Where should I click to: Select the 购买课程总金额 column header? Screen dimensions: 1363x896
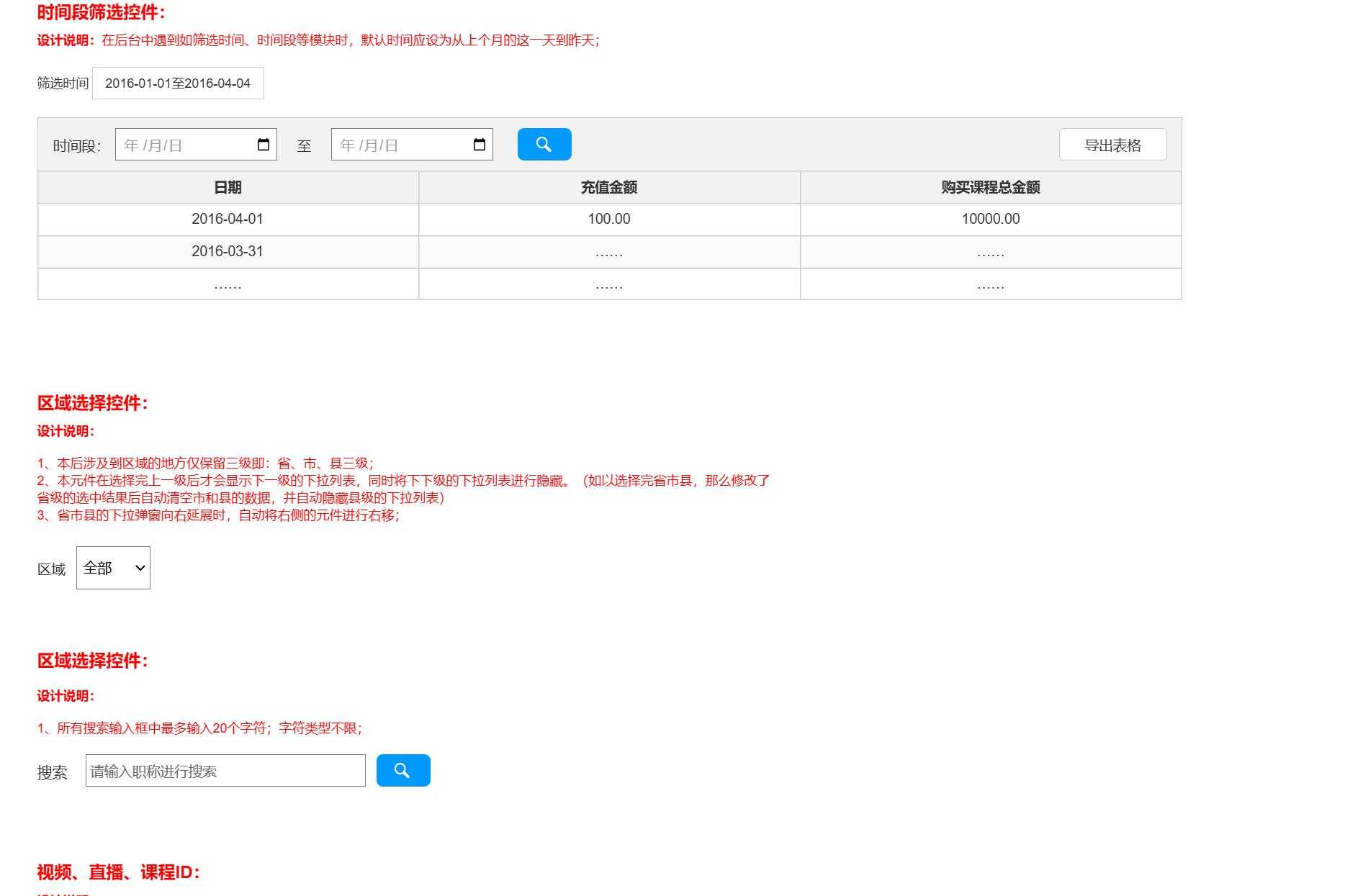click(x=990, y=187)
